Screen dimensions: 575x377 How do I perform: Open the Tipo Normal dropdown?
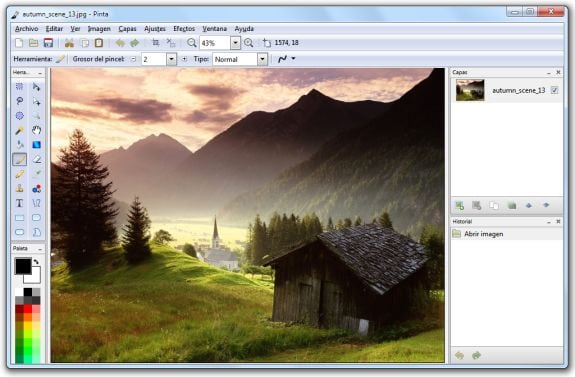point(262,59)
